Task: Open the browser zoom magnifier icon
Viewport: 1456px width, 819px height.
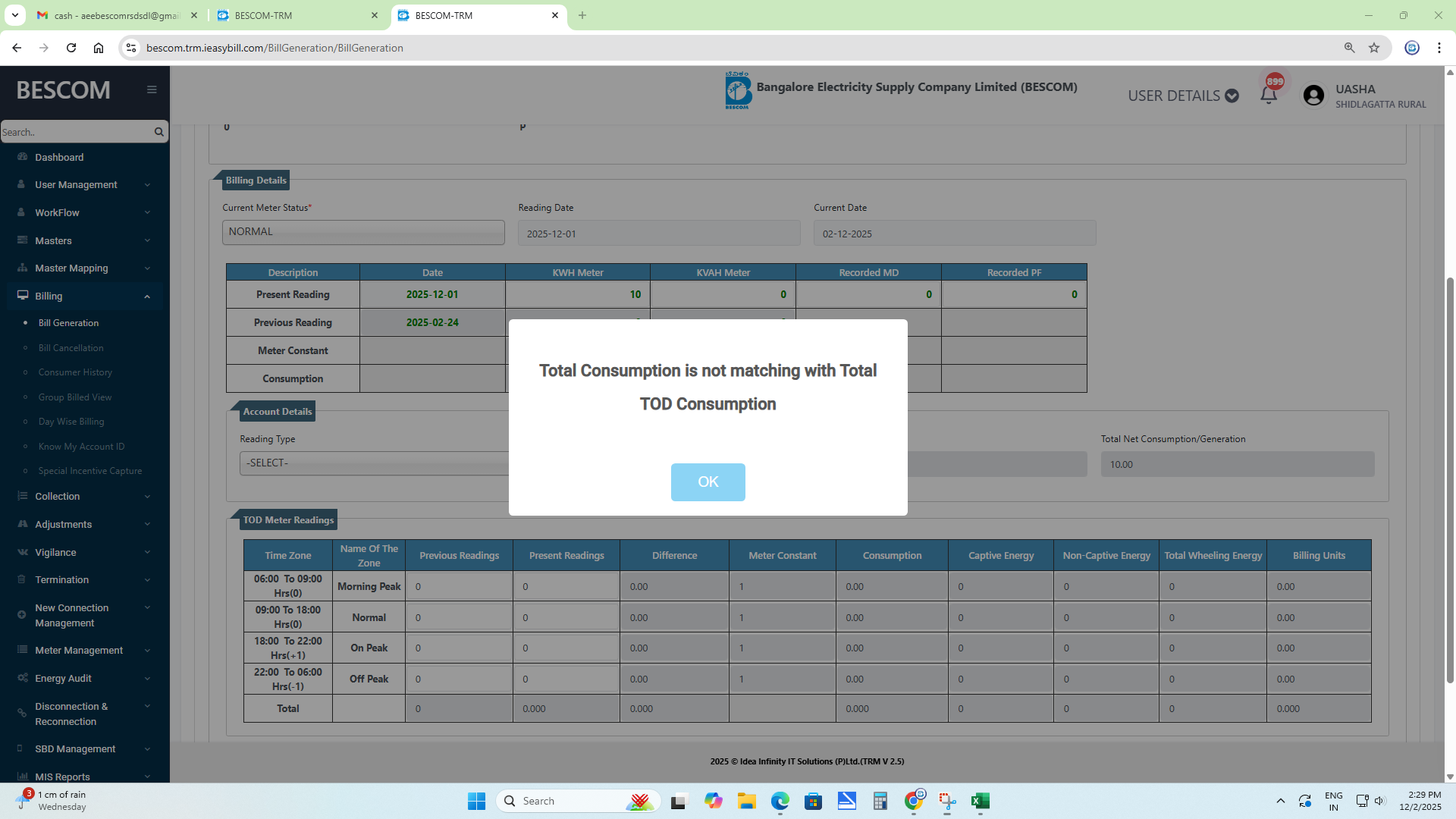Action: click(x=1349, y=48)
